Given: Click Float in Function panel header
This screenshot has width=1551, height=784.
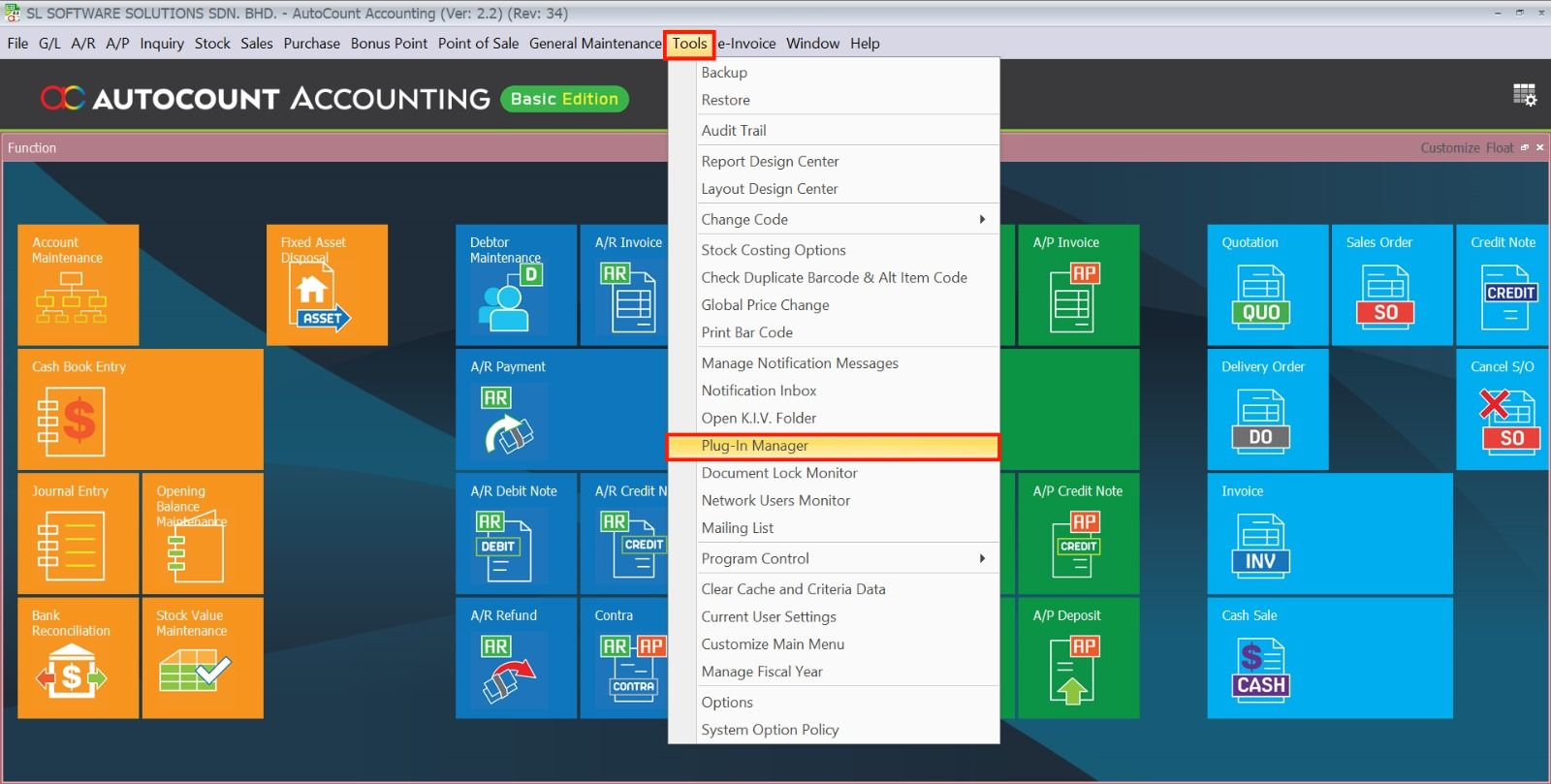Looking at the screenshot, I should pyautogui.click(x=1499, y=148).
